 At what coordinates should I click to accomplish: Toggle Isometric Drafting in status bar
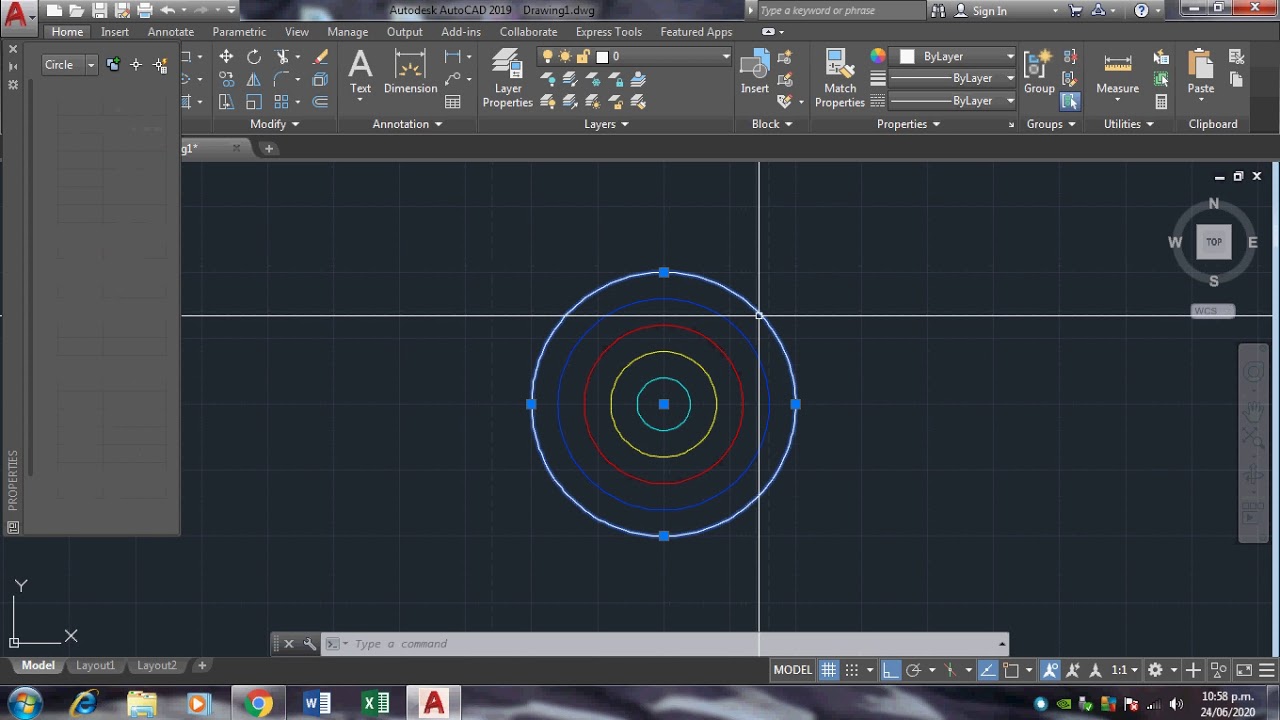coord(950,670)
